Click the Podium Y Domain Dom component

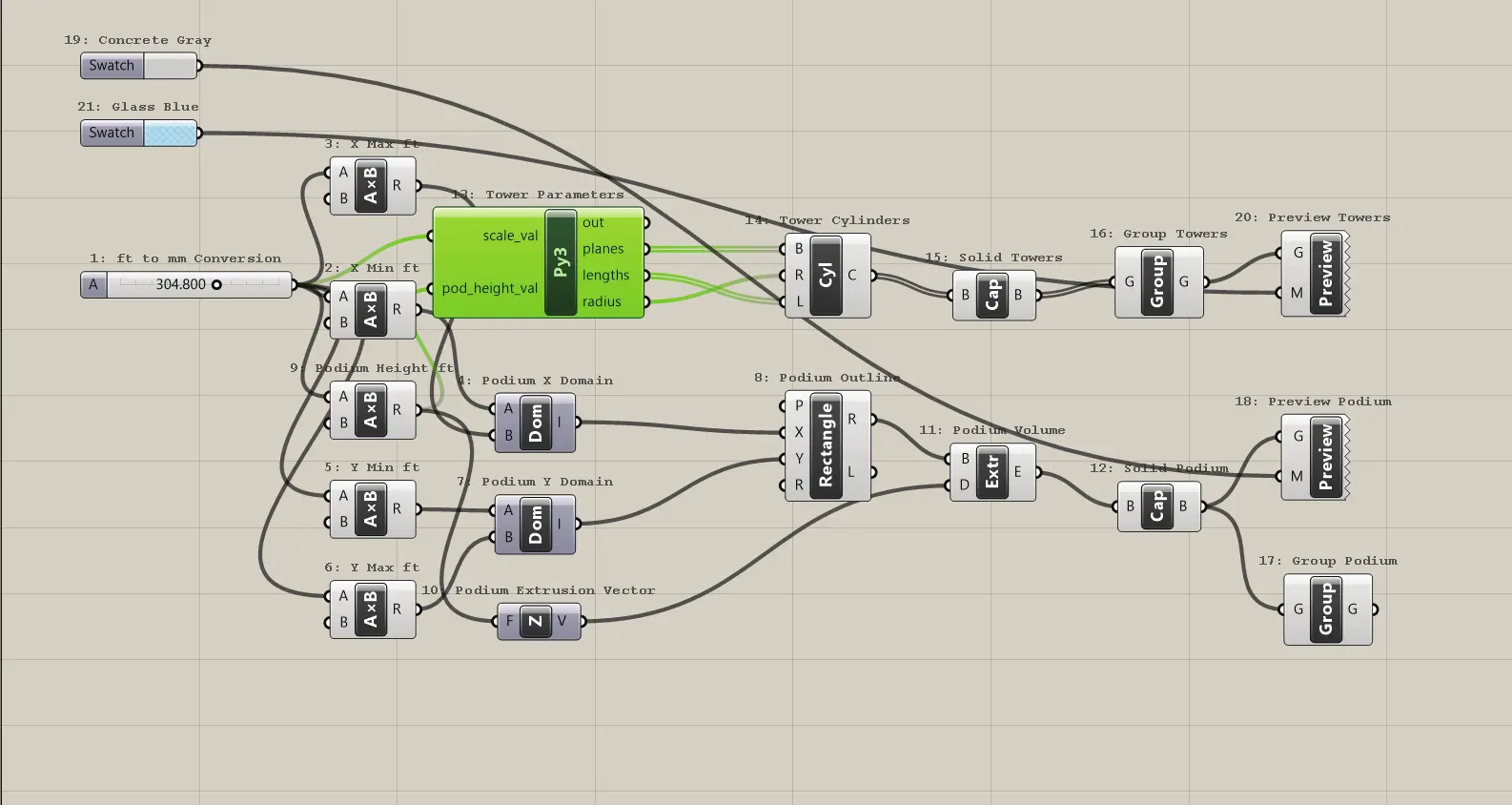535,524
